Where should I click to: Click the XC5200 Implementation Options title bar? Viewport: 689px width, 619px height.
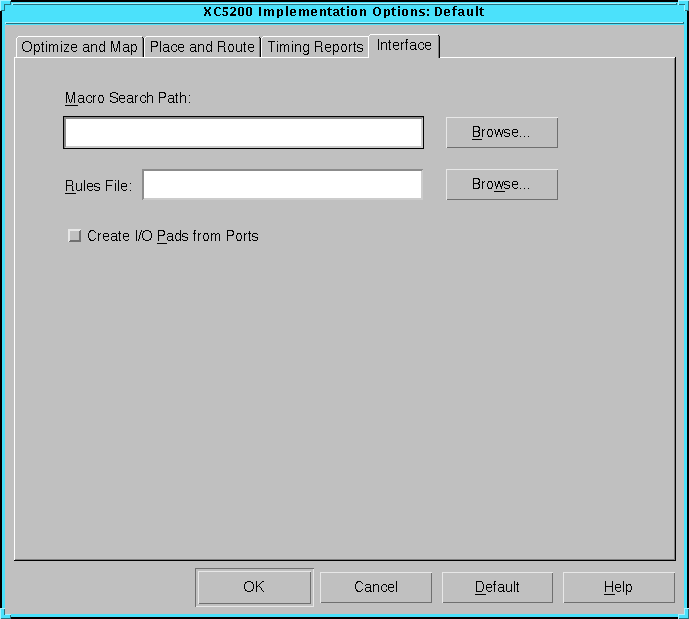coord(344,12)
